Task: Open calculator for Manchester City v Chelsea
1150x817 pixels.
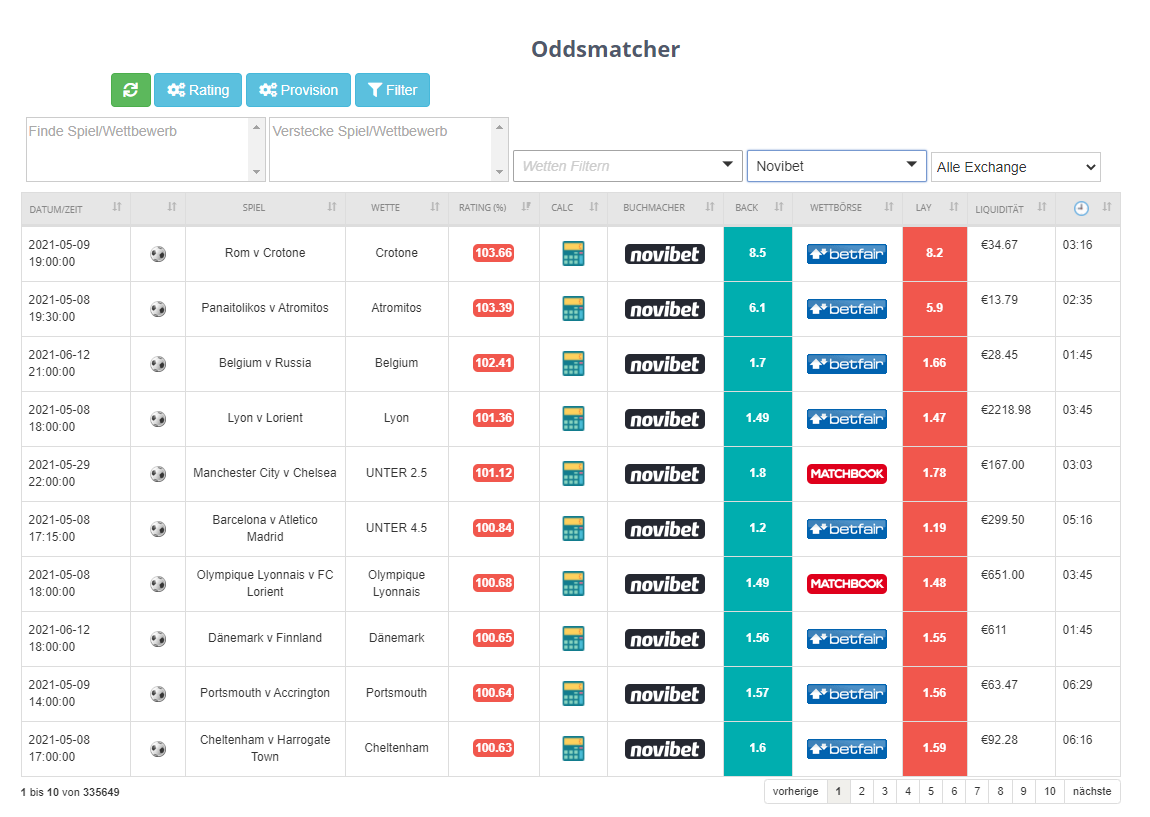Action: 573,474
